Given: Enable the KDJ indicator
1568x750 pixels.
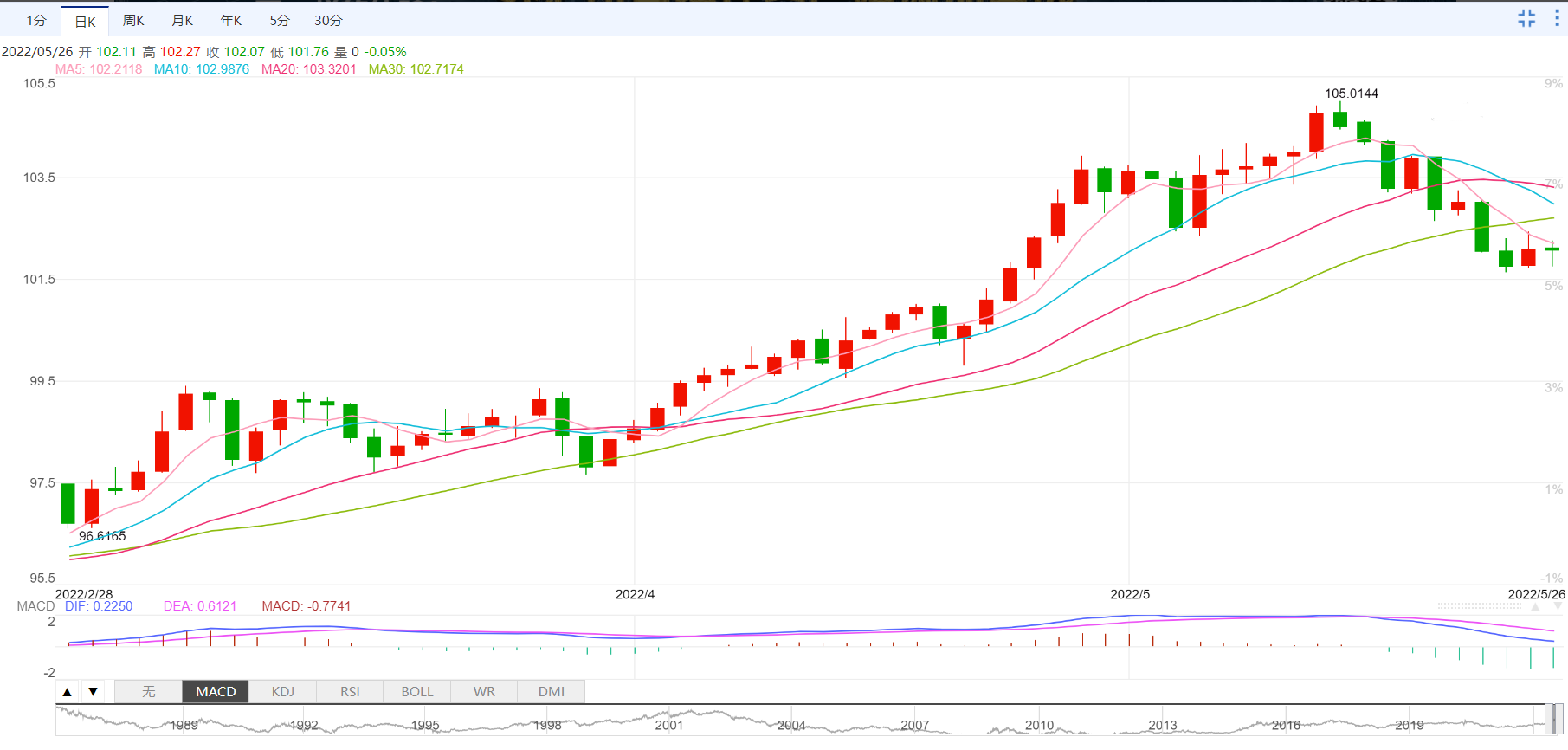Looking at the screenshot, I should [x=283, y=691].
